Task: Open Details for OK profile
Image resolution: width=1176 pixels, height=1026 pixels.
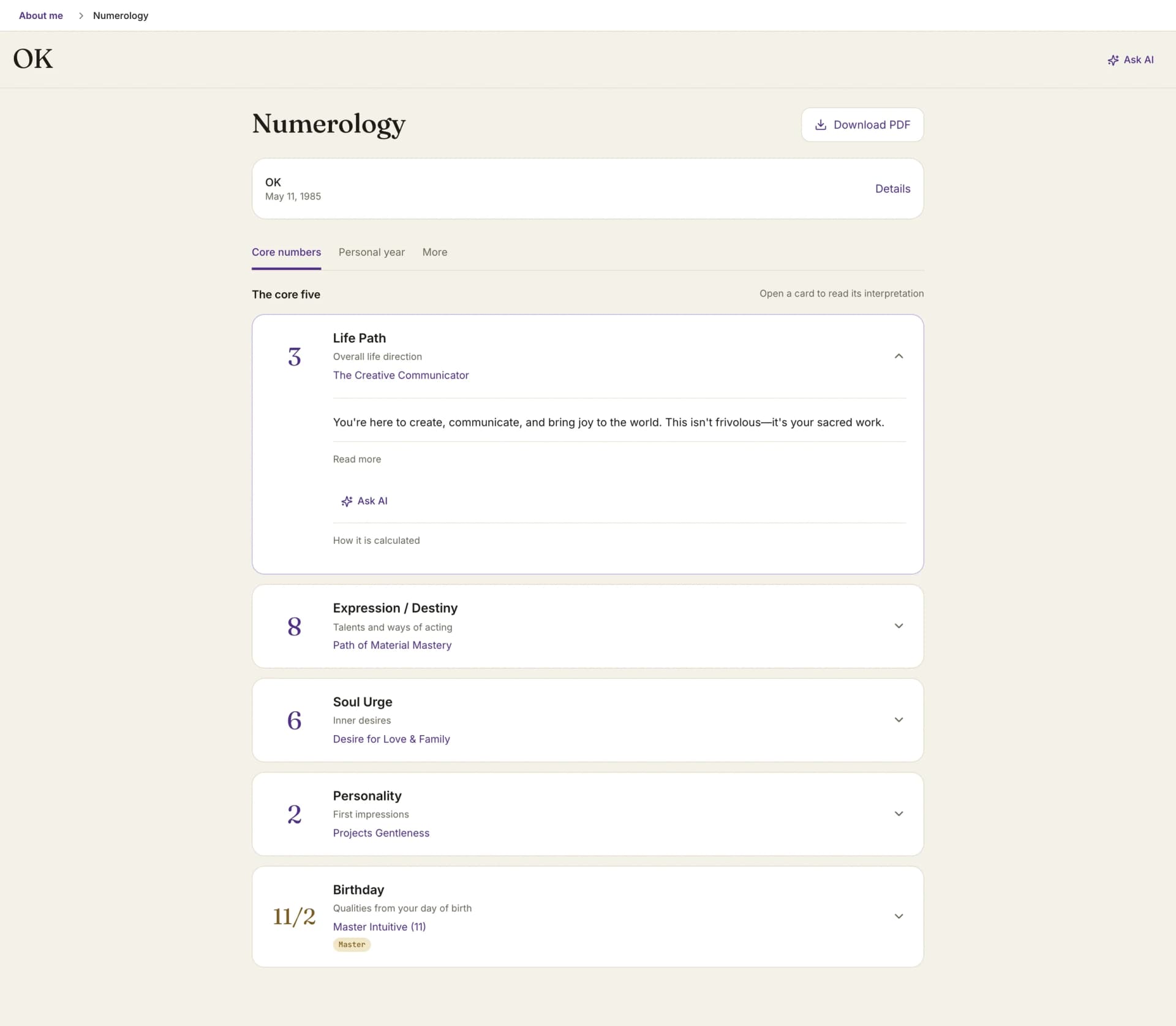Action: (892, 189)
